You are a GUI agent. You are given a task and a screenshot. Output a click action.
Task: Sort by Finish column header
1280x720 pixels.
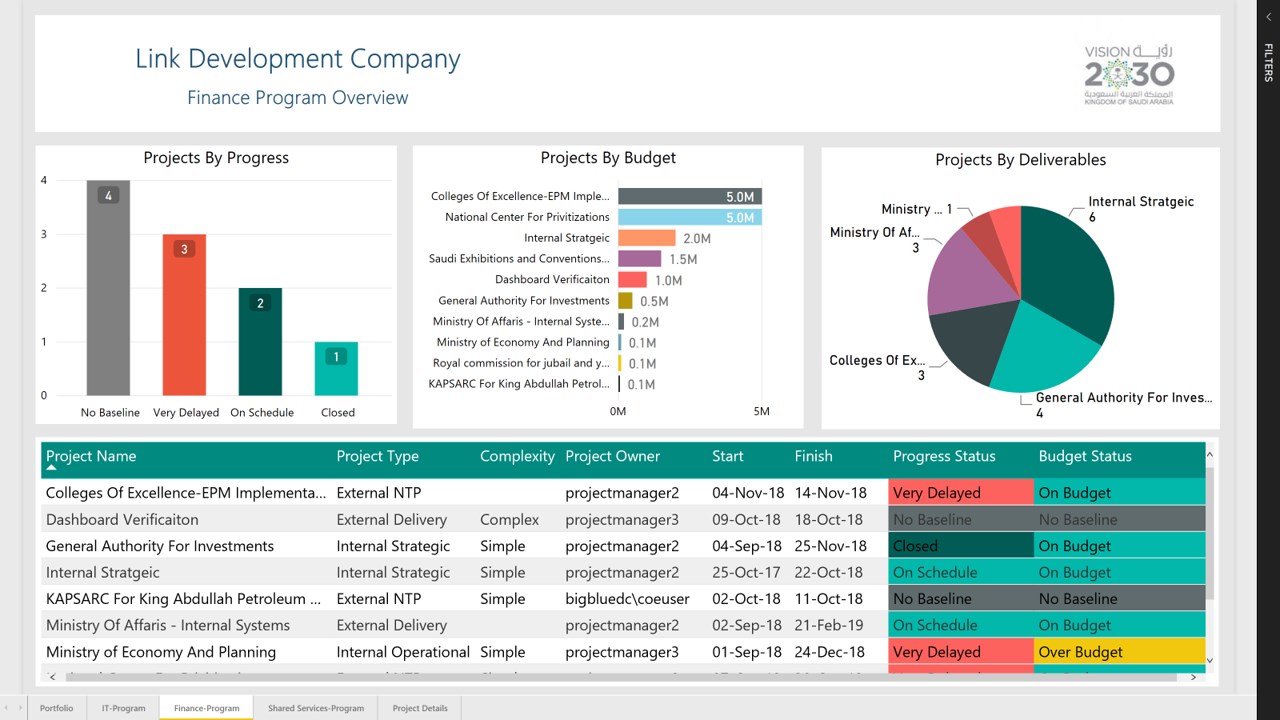tap(813, 456)
